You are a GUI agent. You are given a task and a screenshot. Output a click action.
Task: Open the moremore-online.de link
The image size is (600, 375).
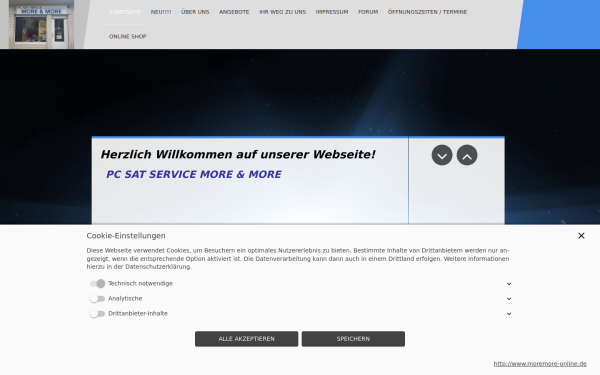(540, 364)
